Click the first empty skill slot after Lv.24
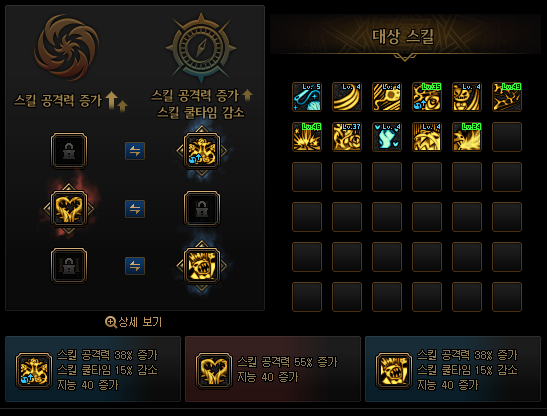 point(507,137)
